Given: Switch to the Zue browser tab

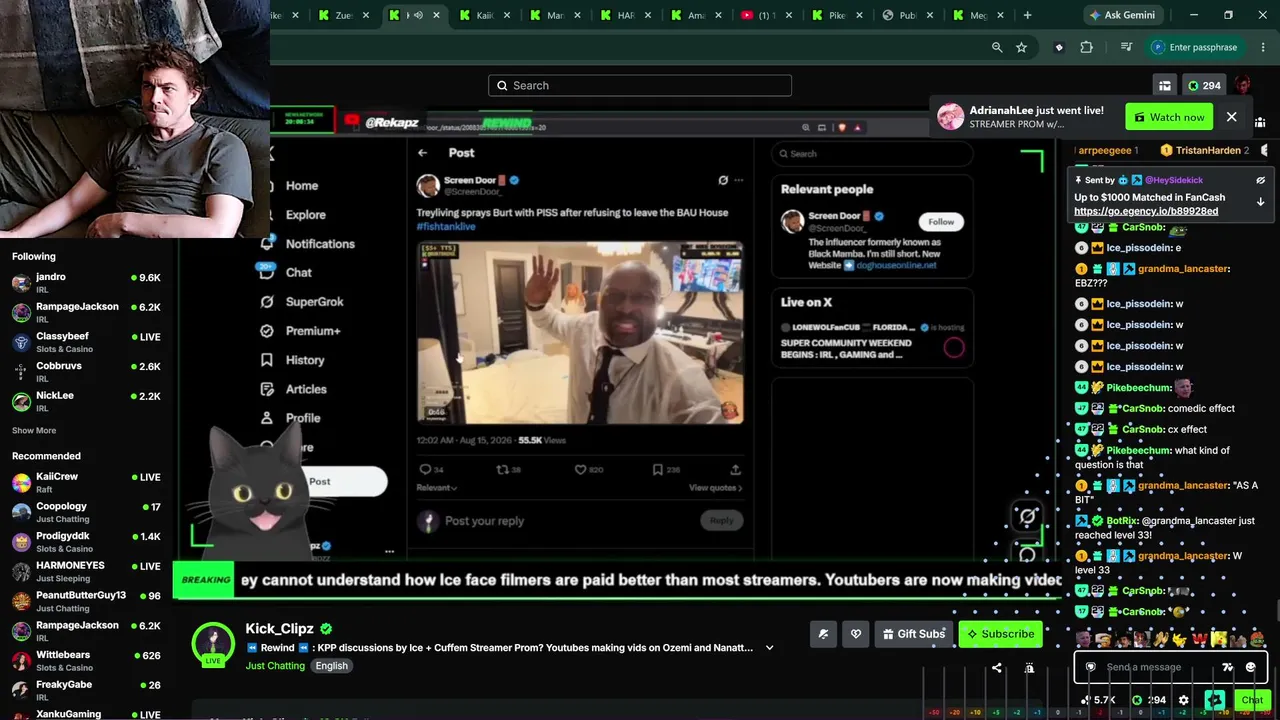Looking at the screenshot, I should click(x=343, y=15).
